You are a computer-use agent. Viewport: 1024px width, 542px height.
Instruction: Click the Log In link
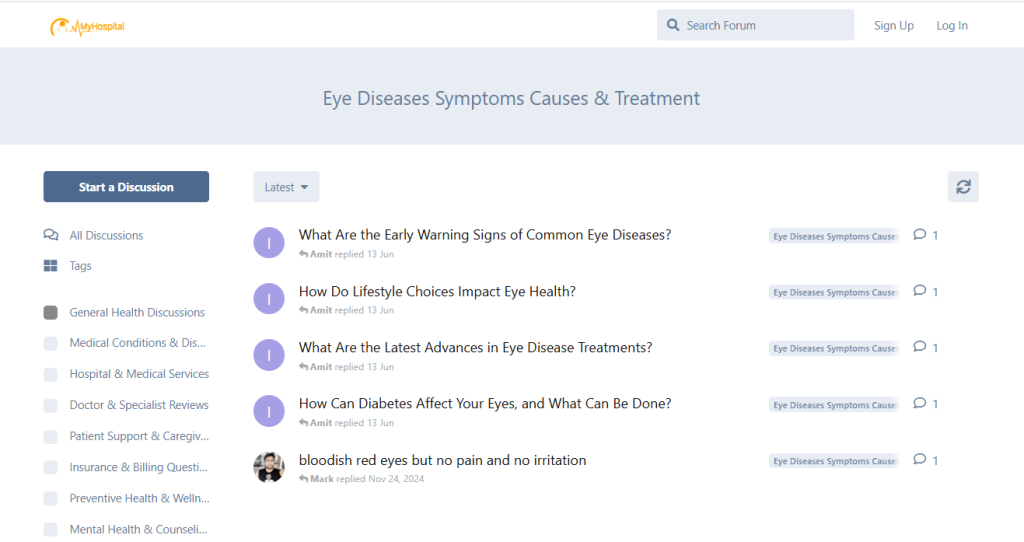tap(951, 26)
